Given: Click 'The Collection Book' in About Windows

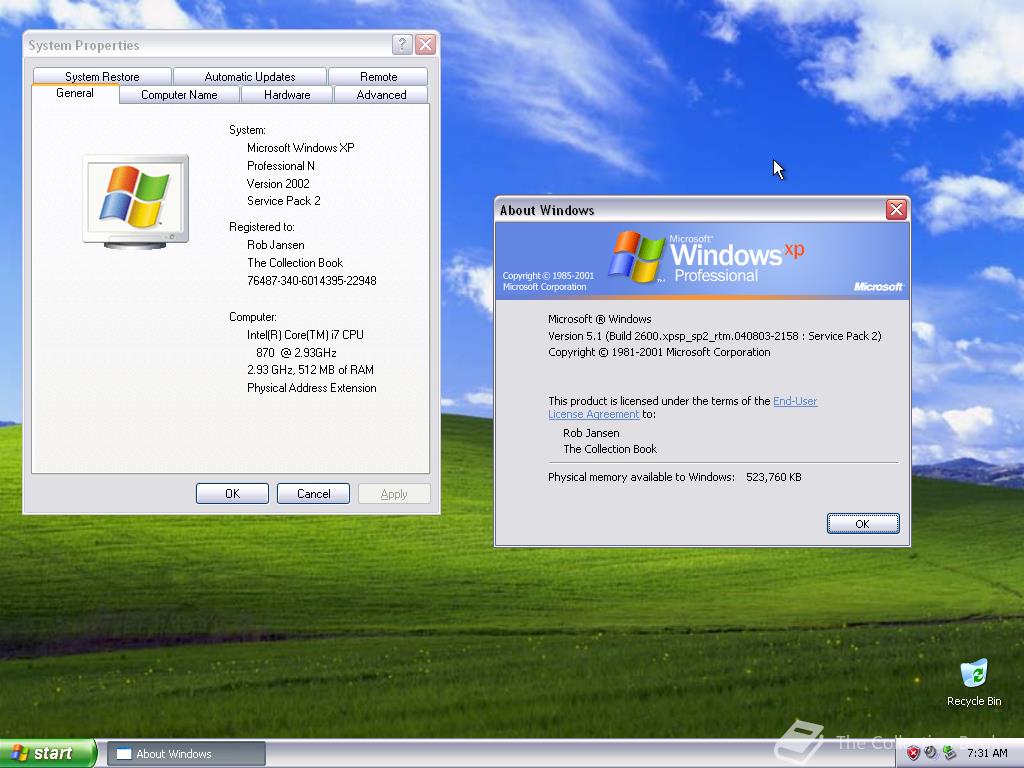Looking at the screenshot, I should pos(610,449).
